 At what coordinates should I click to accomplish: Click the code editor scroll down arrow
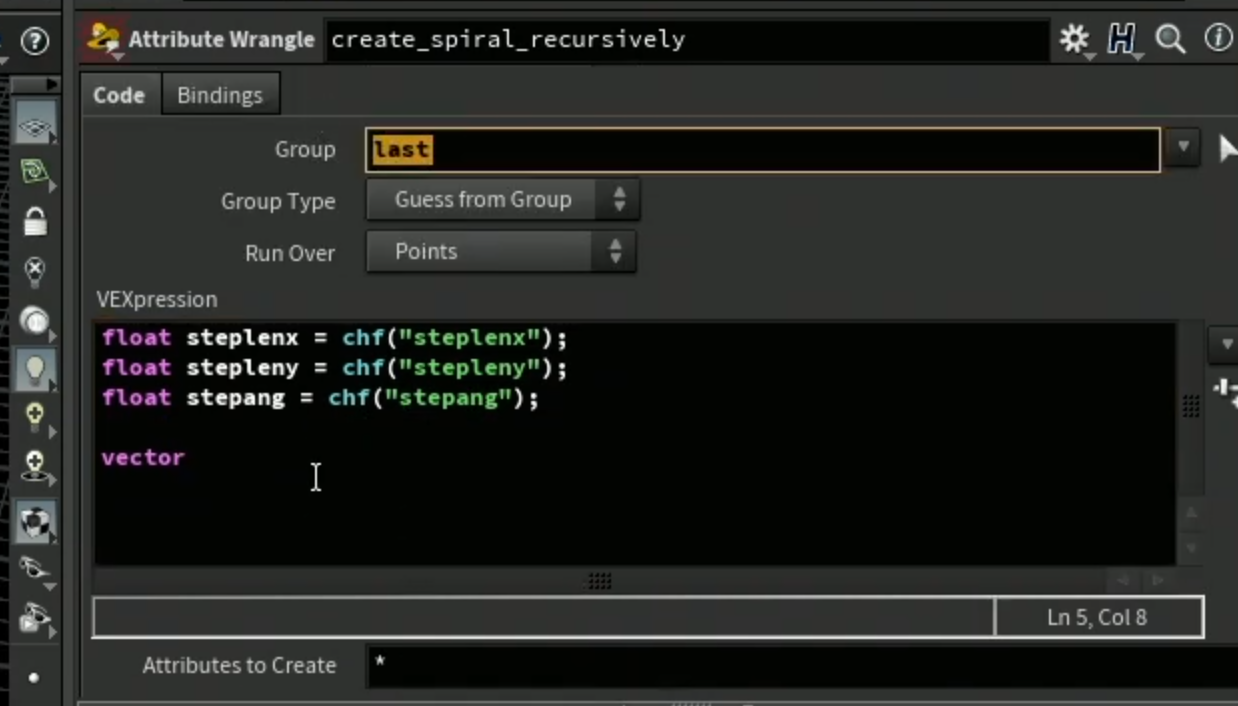1190,548
